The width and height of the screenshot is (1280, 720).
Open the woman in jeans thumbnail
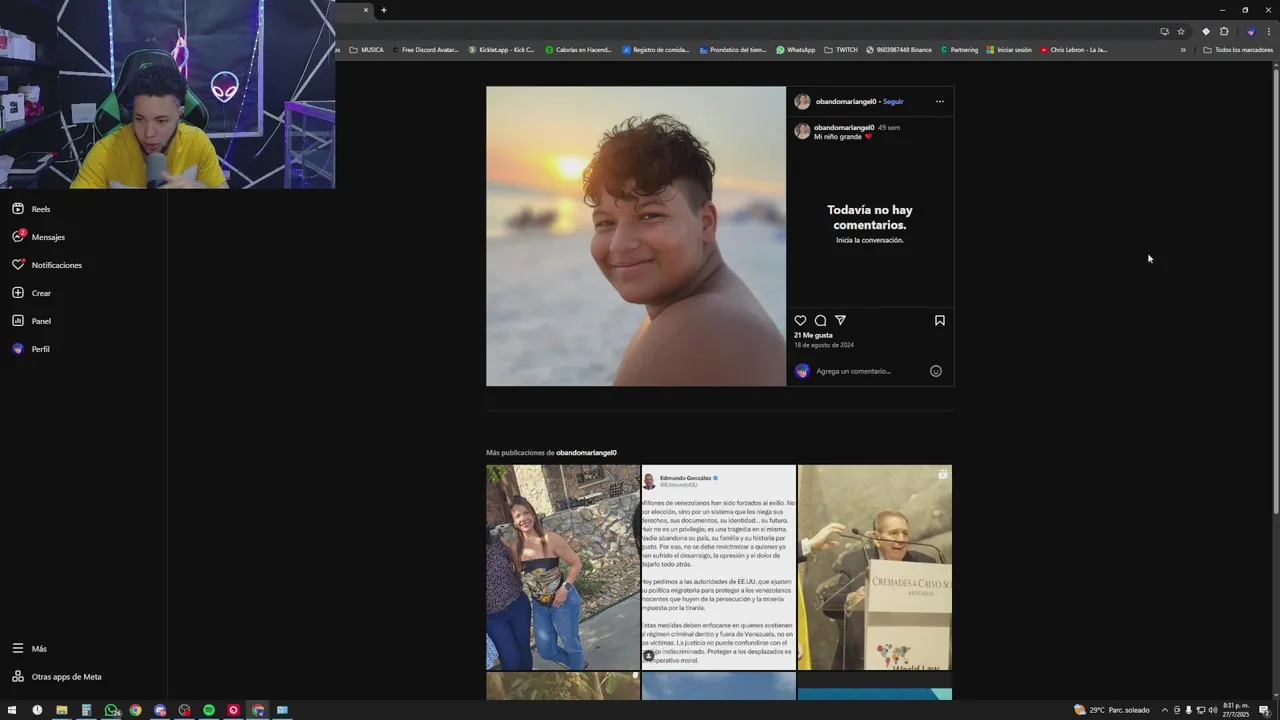coord(563,567)
